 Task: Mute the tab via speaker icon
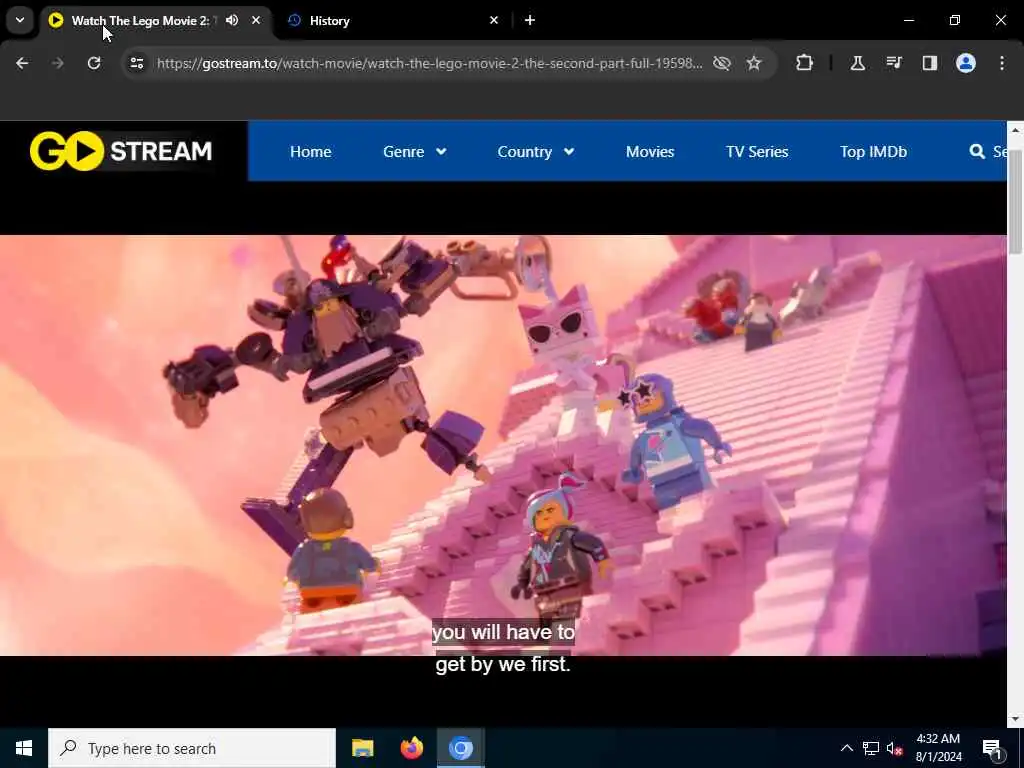click(232, 20)
